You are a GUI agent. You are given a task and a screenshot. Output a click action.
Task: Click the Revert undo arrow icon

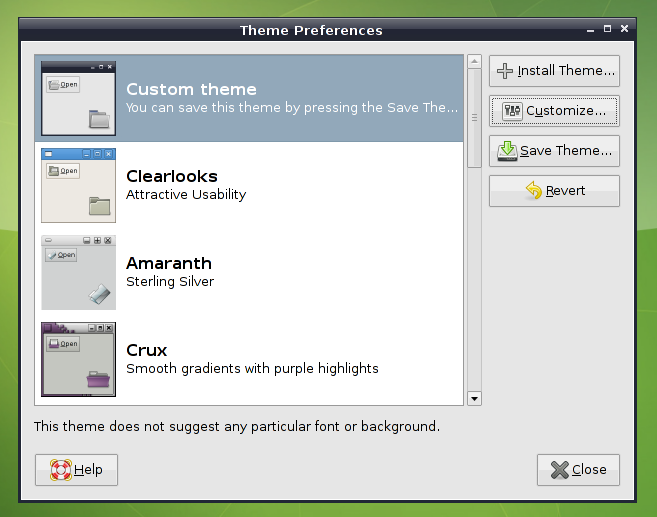(x=534, y=191)
